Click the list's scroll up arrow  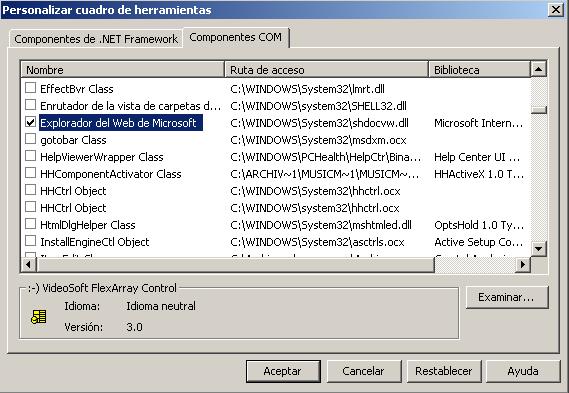pyautogui.click(x=538, y=69)
